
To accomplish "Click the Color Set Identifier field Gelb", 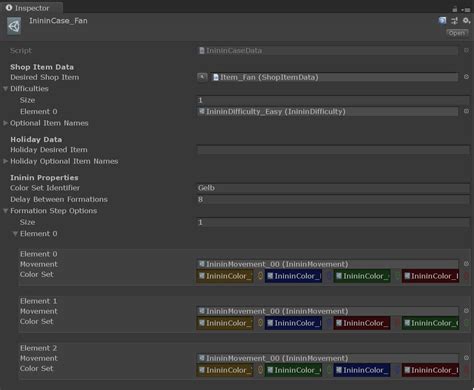I will coord(333,188).
